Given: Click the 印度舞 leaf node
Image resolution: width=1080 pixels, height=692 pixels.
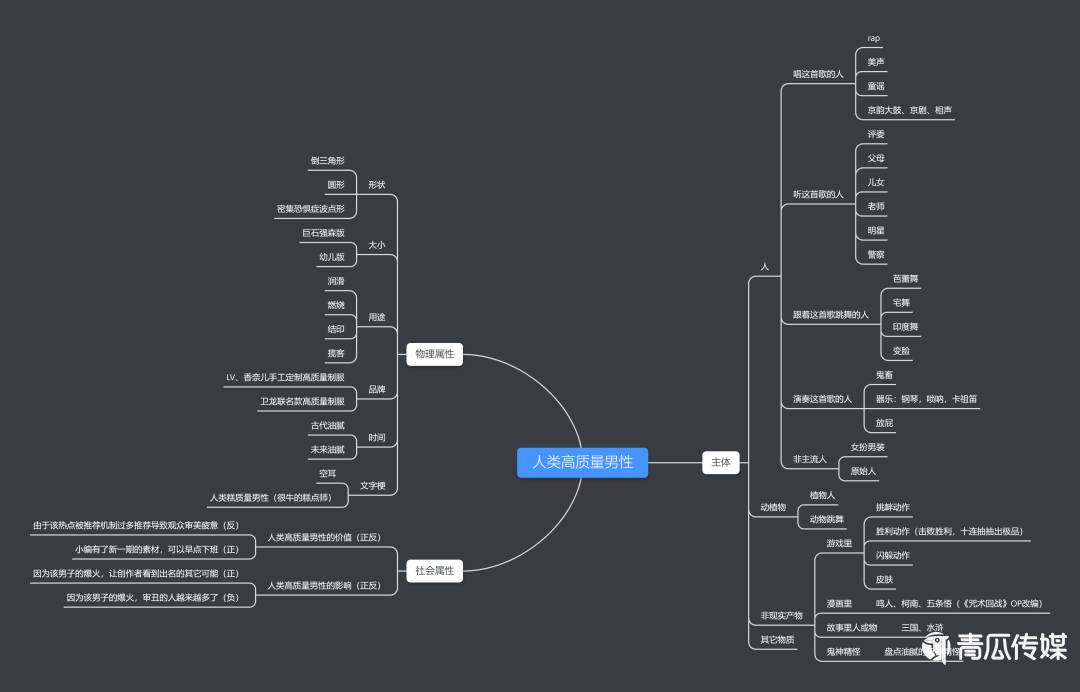Looking at the screenshot, I should click(x=905, y=327).
